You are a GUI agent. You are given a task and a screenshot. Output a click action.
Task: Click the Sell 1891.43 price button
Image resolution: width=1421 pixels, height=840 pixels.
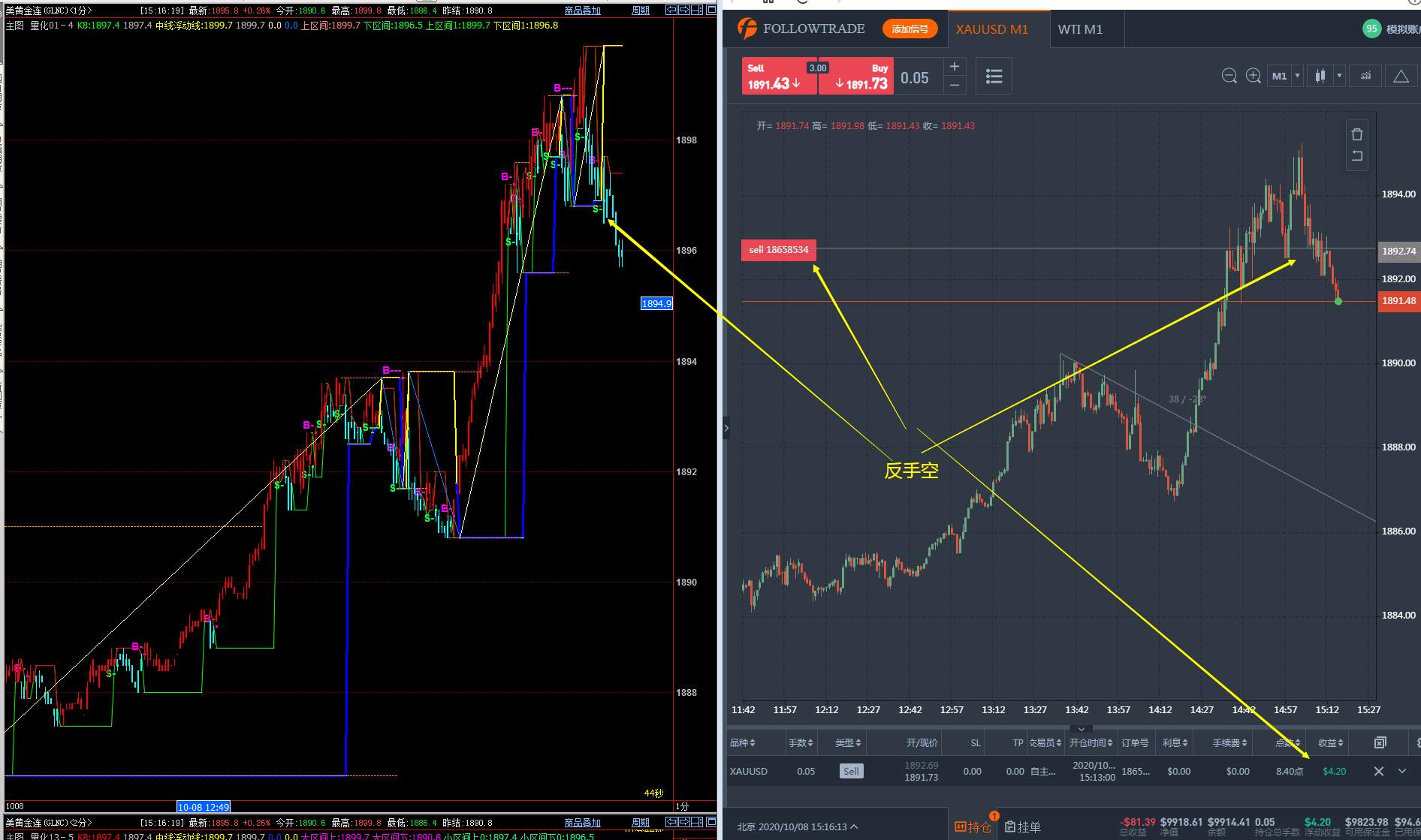[779, 76]
